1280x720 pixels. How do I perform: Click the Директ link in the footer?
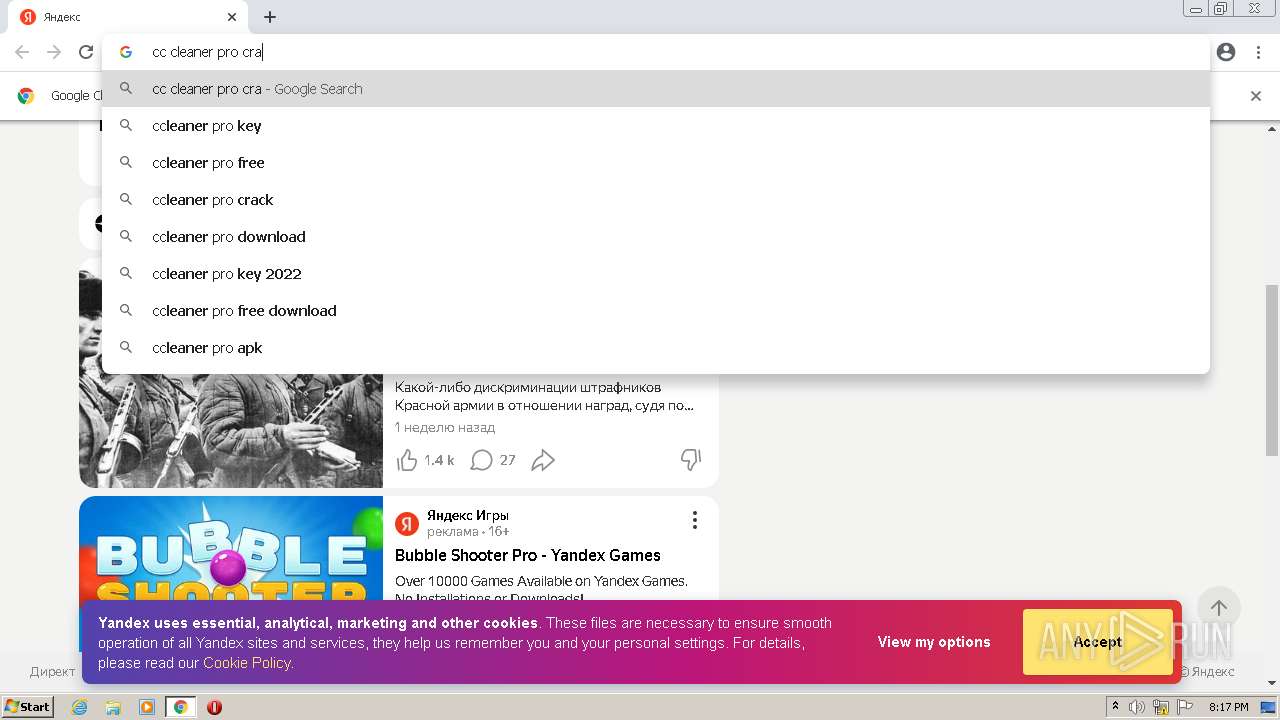[x=52, y=672]
